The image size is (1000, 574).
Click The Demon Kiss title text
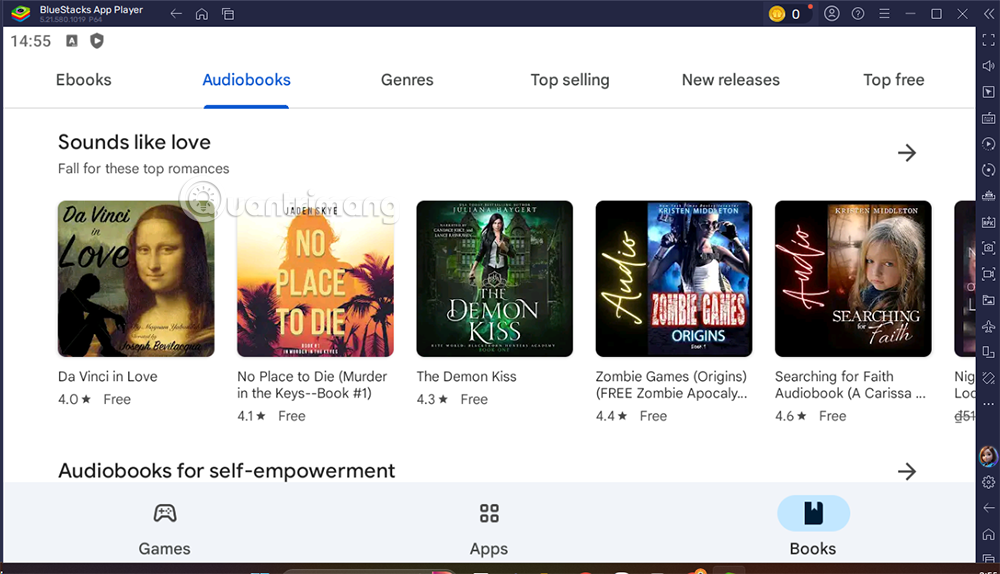pyautogui.click(x=466, y=376)
